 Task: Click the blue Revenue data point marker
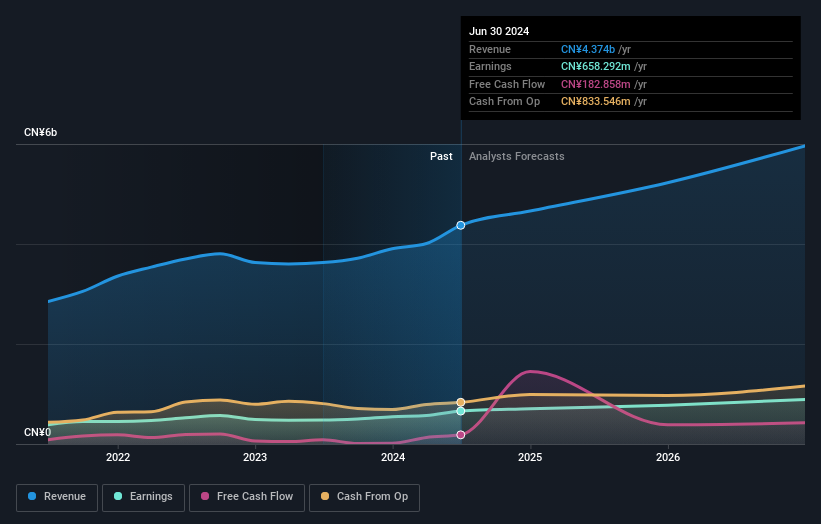click(x=461, y=225)
